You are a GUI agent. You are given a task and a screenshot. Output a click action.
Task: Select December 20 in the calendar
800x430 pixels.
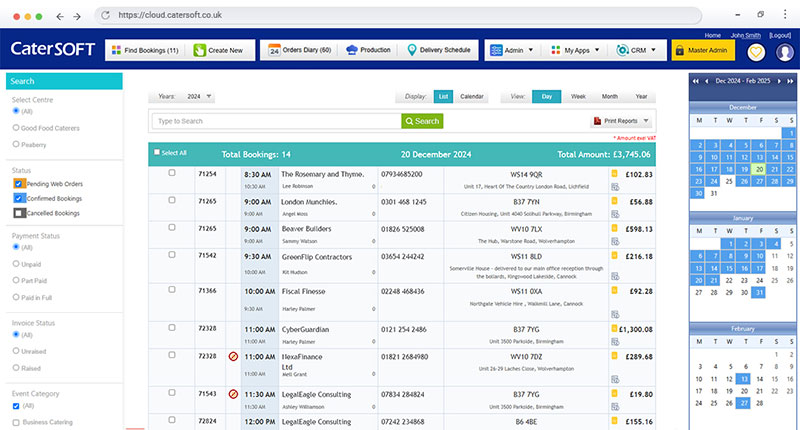pos(759,169)
